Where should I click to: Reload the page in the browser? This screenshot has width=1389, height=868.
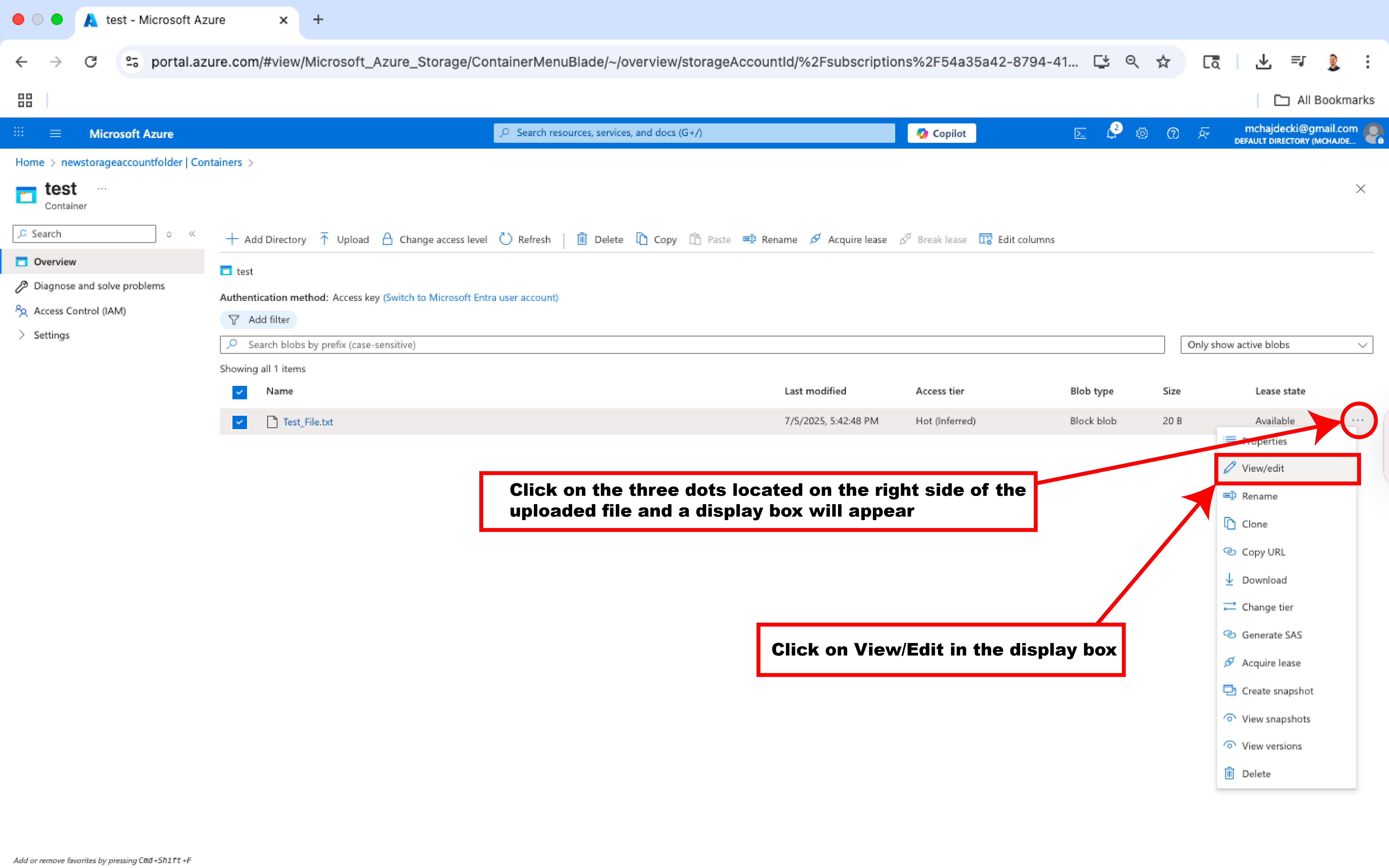(91, 62)
